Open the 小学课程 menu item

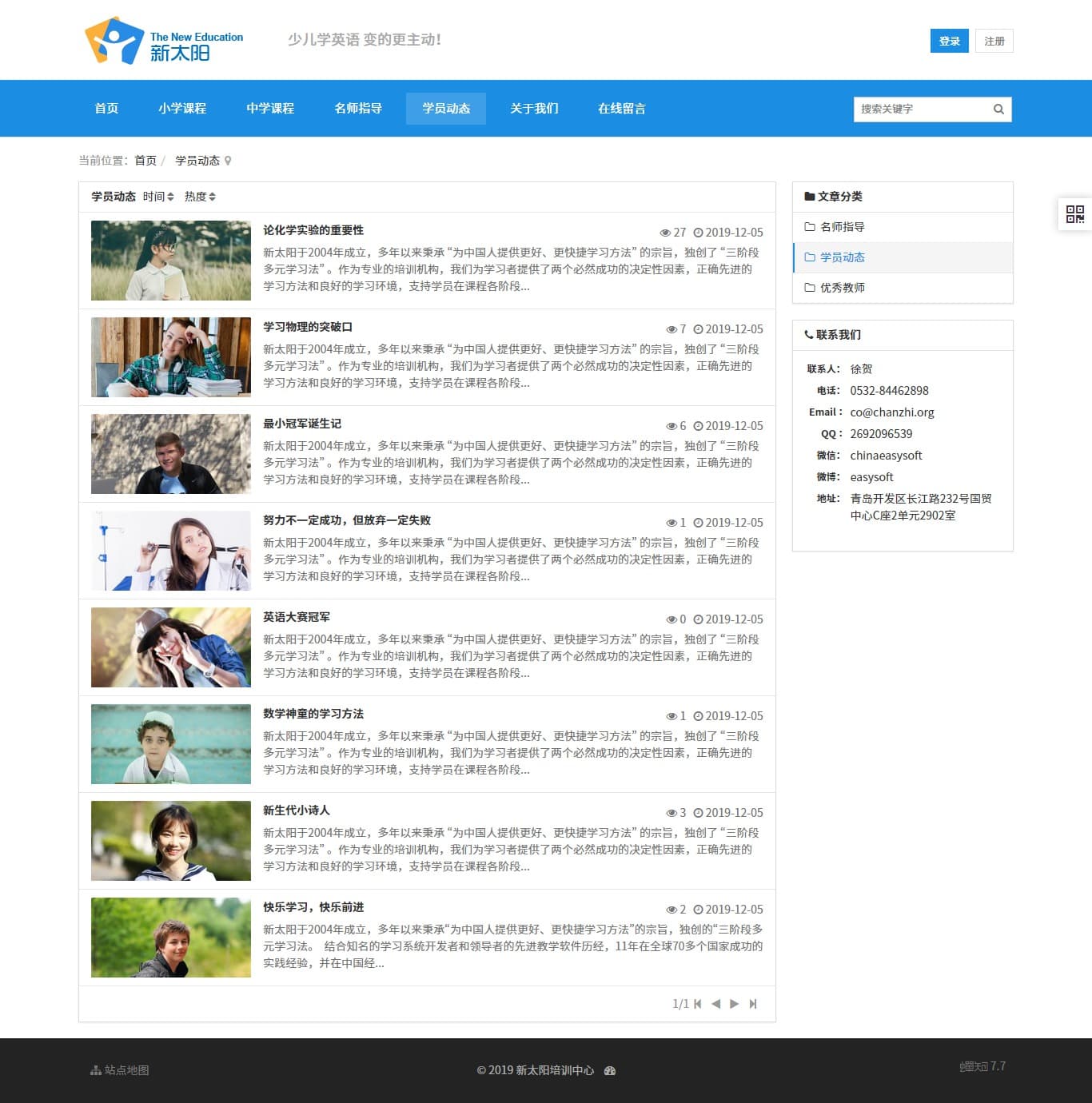pyautogui.click(x=182, y=109)
